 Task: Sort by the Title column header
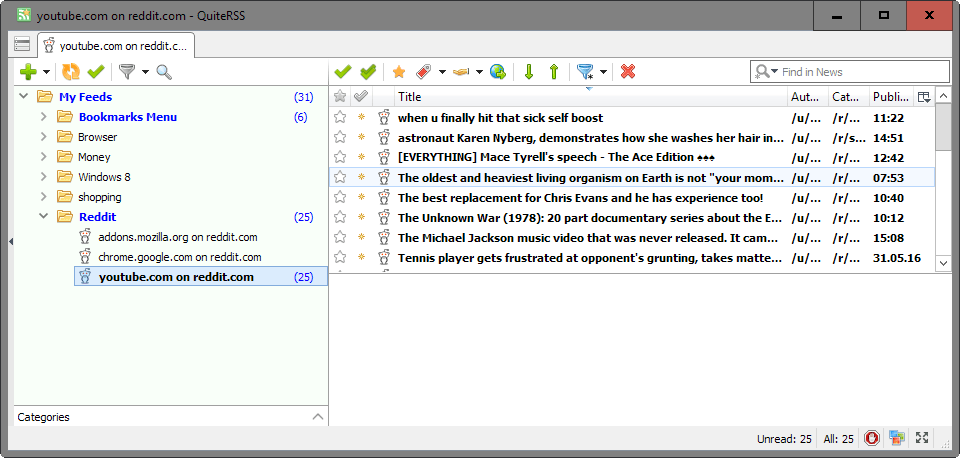[x=590, y=97]
